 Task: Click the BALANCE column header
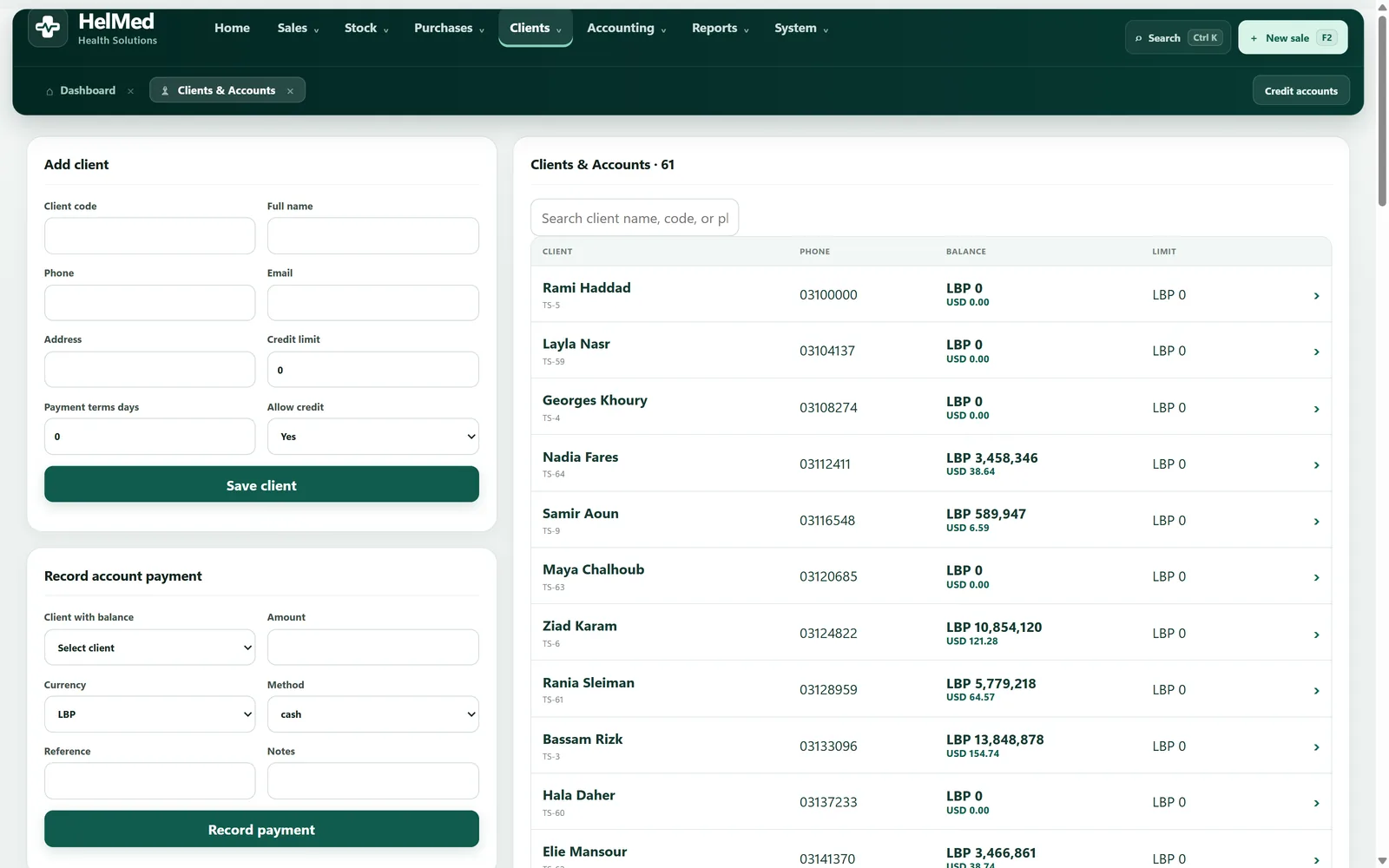click(965, 252)
